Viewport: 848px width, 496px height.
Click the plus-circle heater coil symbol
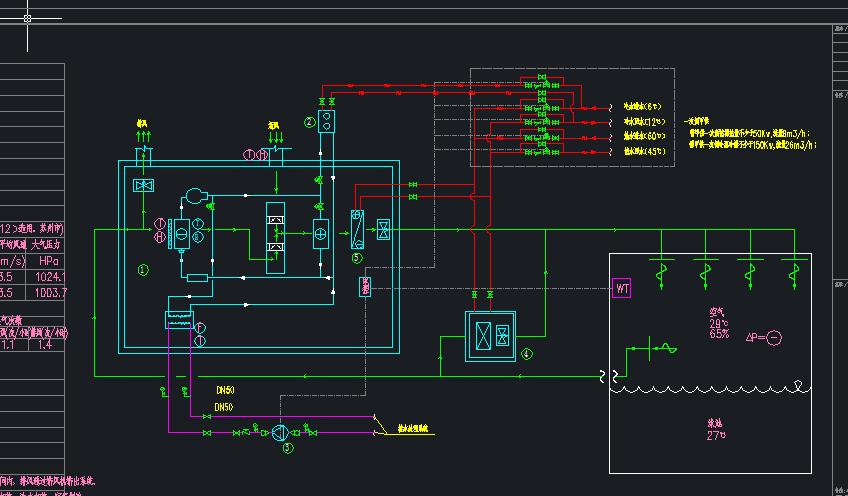(321, 234)
